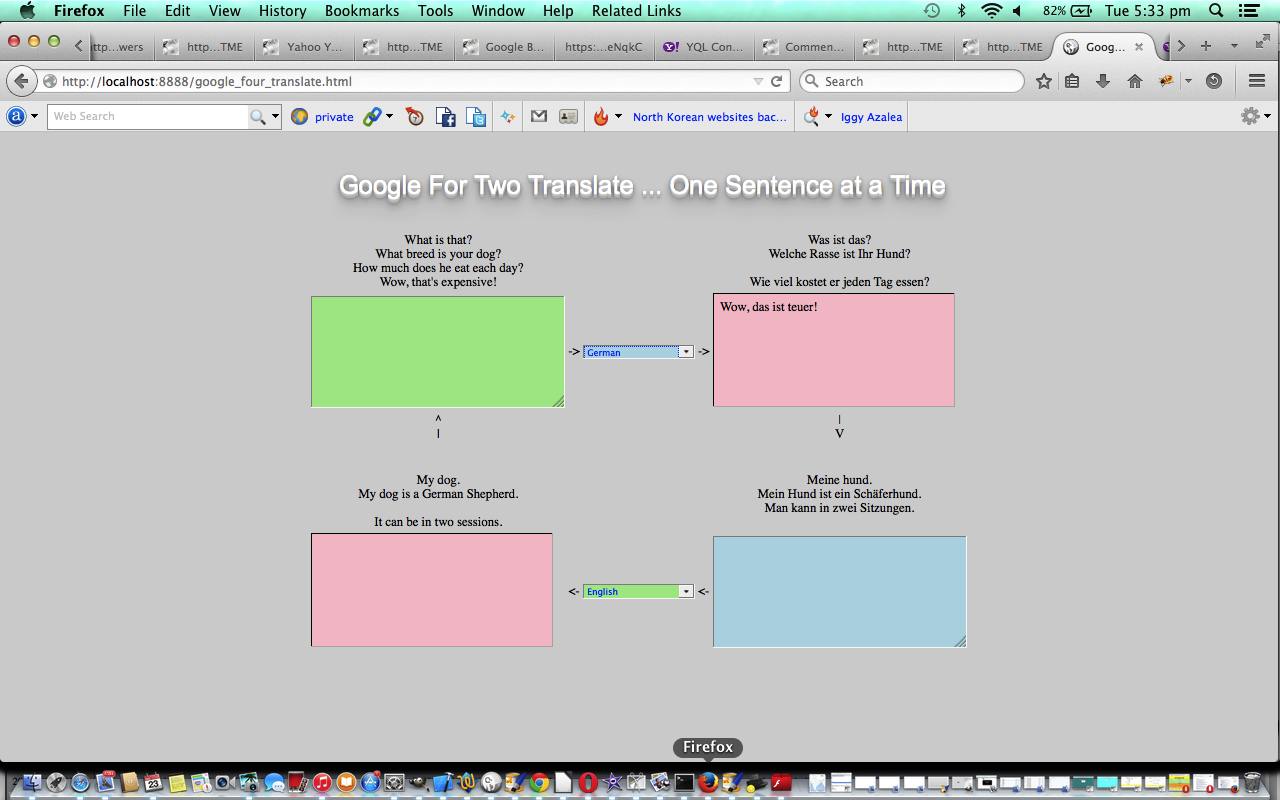Image resolution: width=1280 pixels, height=800 pixels.
Task: Open the Apple menu
Action: pyautogui.click(x=27, y=11)
